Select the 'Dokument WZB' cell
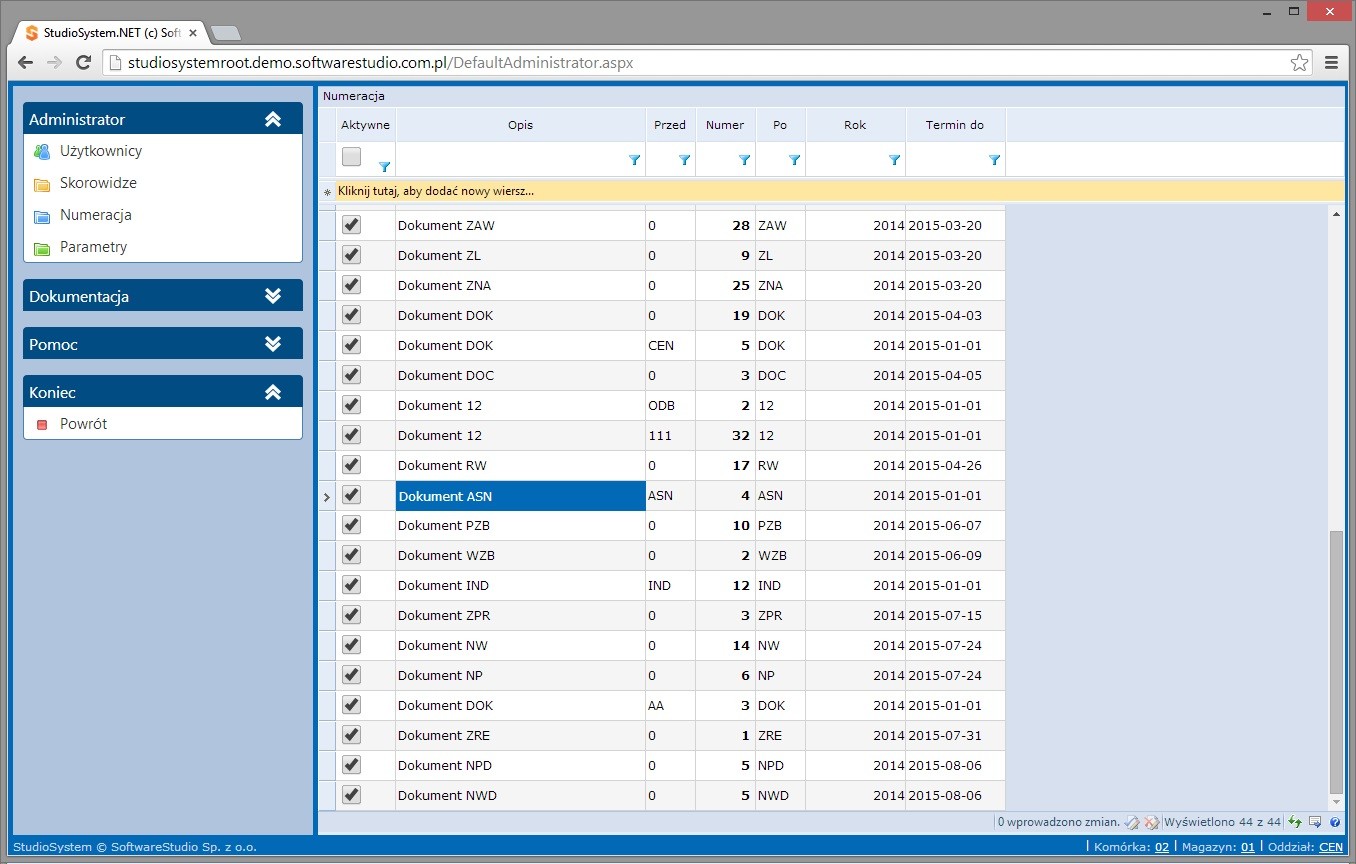The width and height of the screenshot is (1356, 864). point(521,555)
